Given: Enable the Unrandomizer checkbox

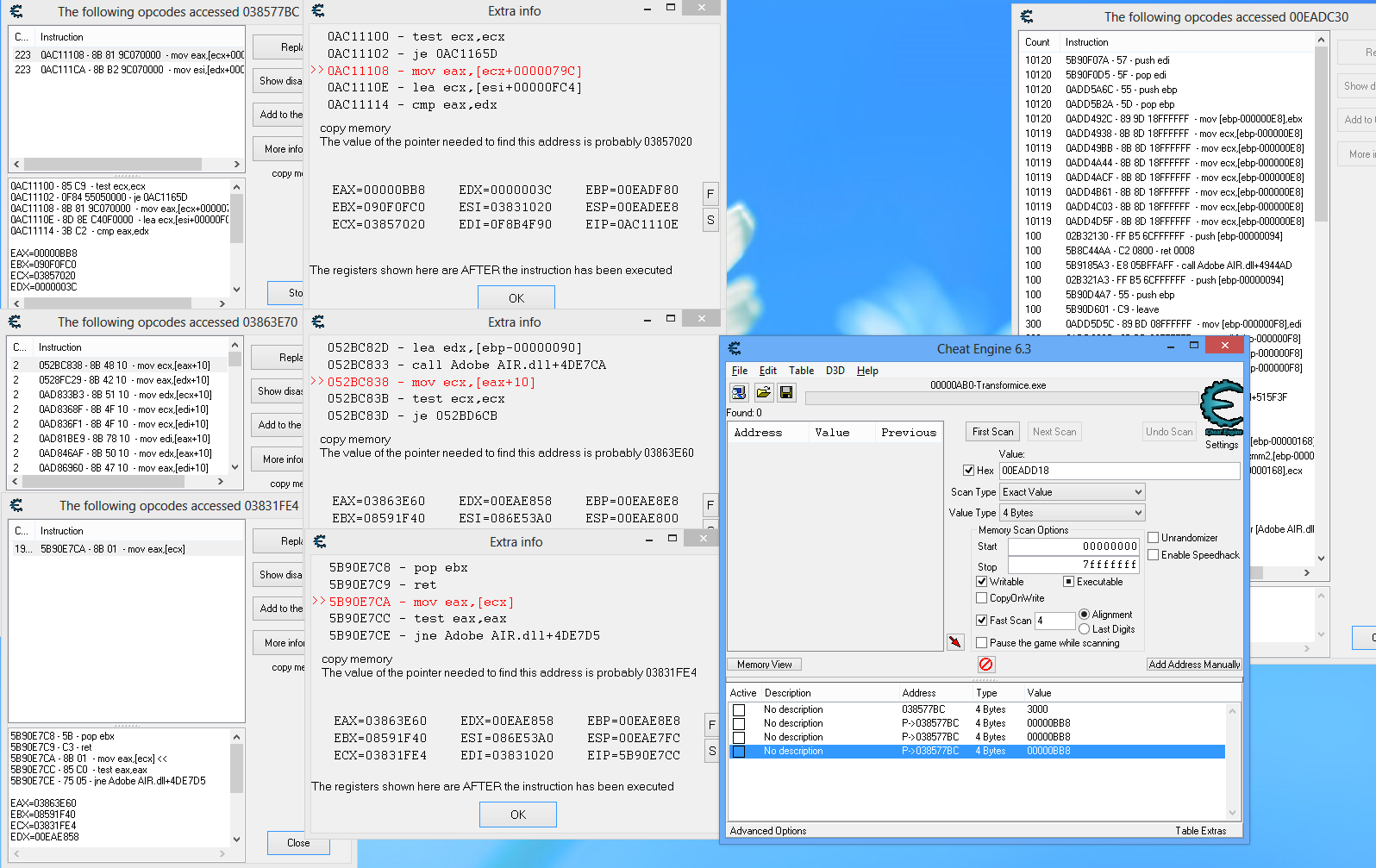Looking at the screenshot, I should [1154, 538].
